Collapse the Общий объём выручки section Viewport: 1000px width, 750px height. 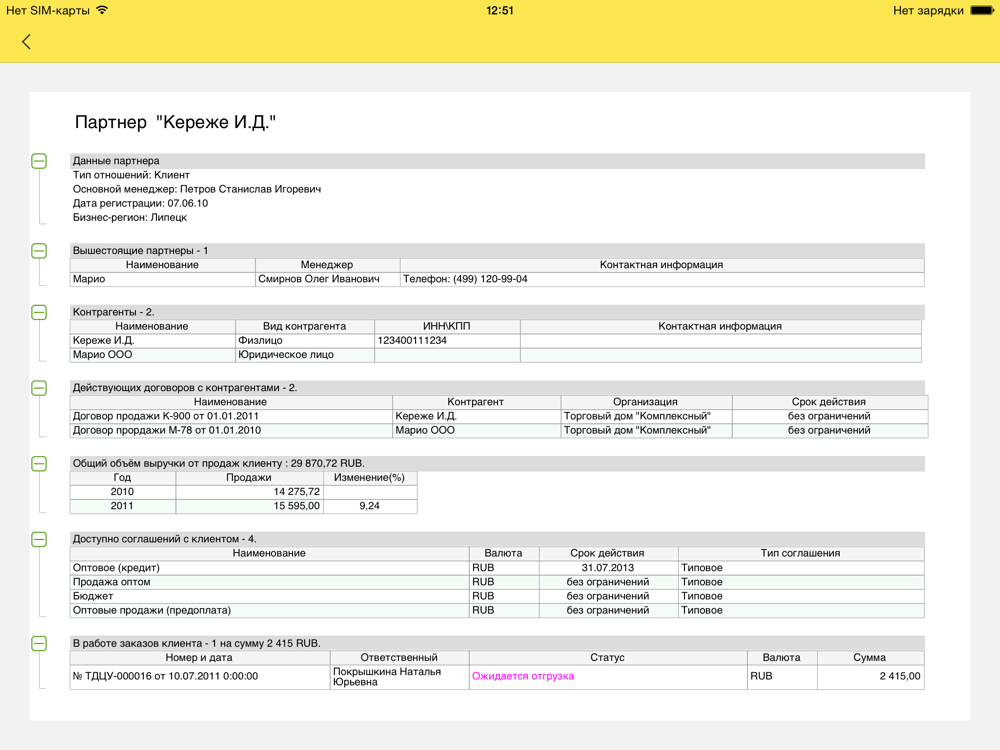click(39, 464)
